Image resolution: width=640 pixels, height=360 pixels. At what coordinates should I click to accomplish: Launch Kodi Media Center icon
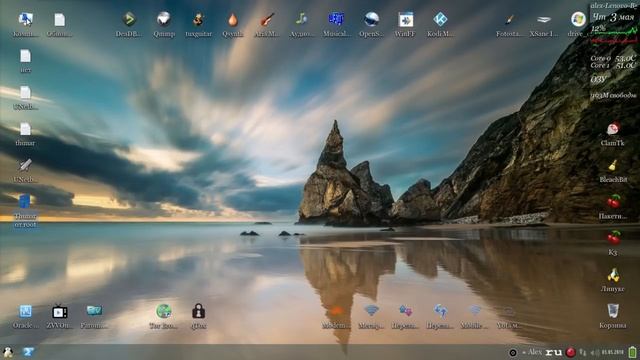440,19
